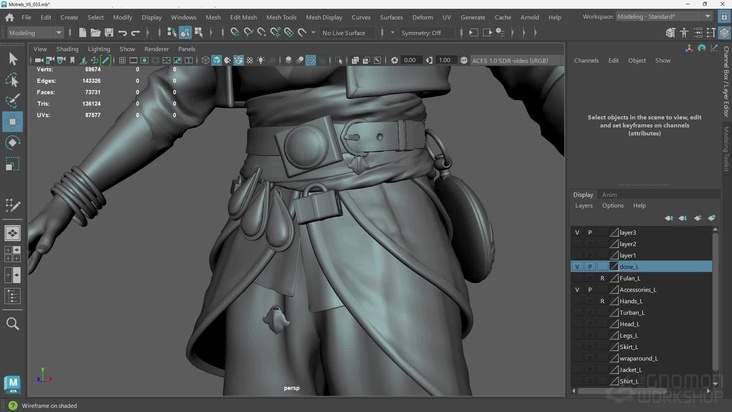Click the exposure value field 0.00
The height and width of the screenshot is (412, 732).
pos(410,60)
